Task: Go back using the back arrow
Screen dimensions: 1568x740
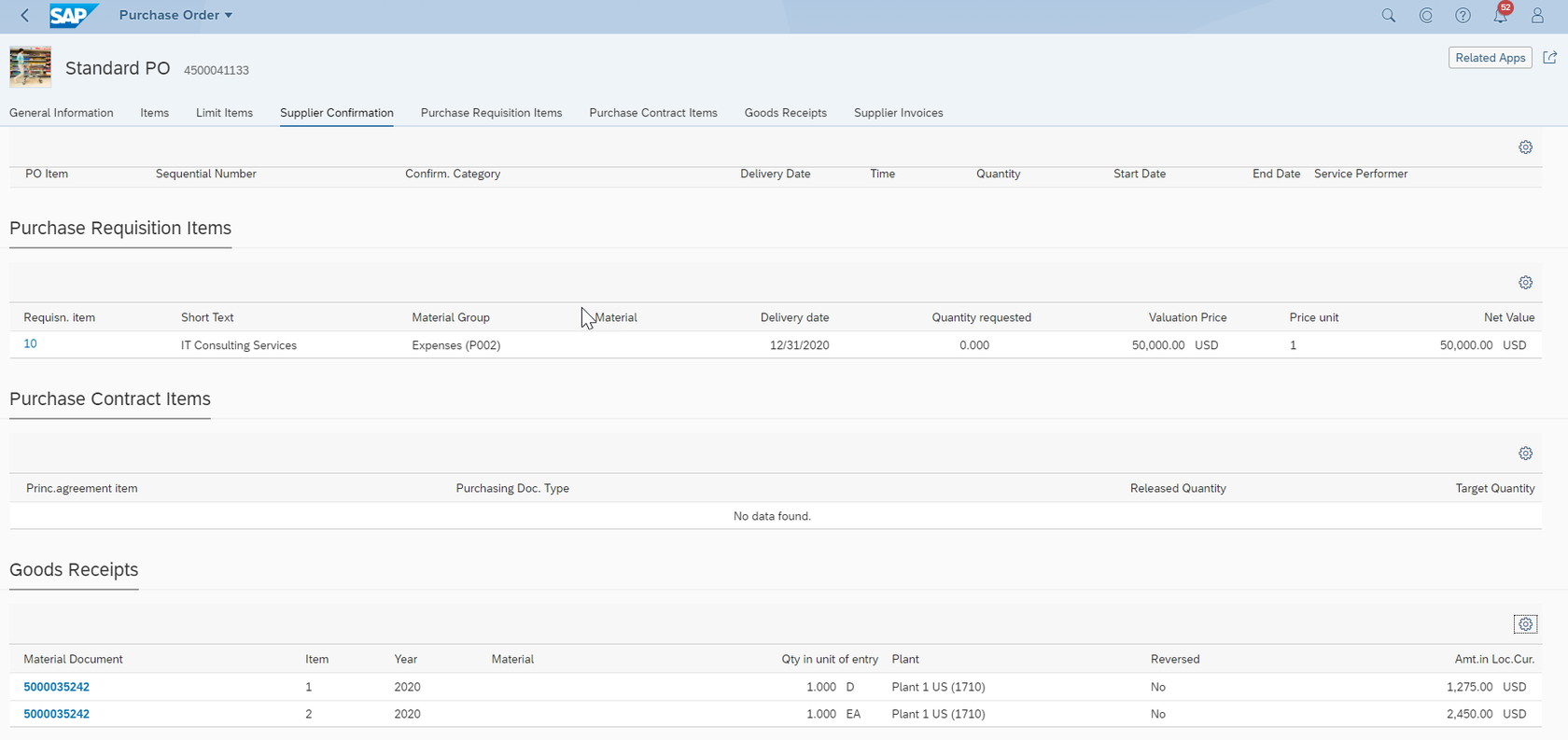Action: [x=25, y=15]
